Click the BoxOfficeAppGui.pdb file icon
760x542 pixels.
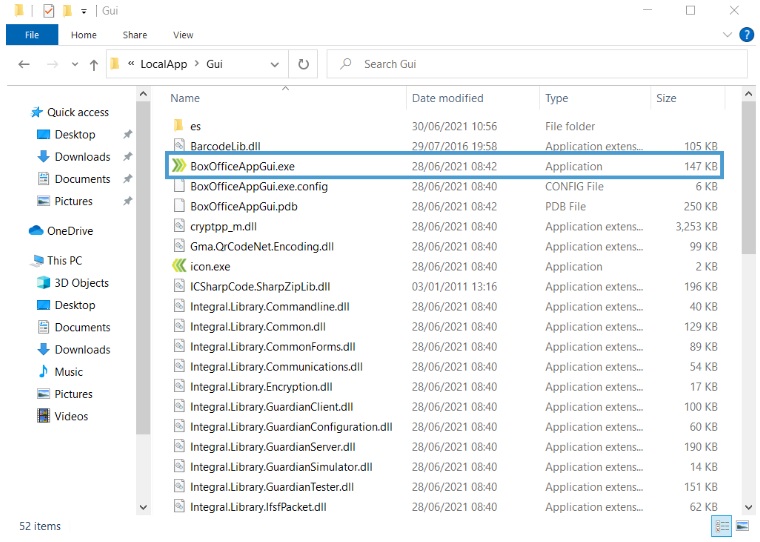tap(179, 206)
